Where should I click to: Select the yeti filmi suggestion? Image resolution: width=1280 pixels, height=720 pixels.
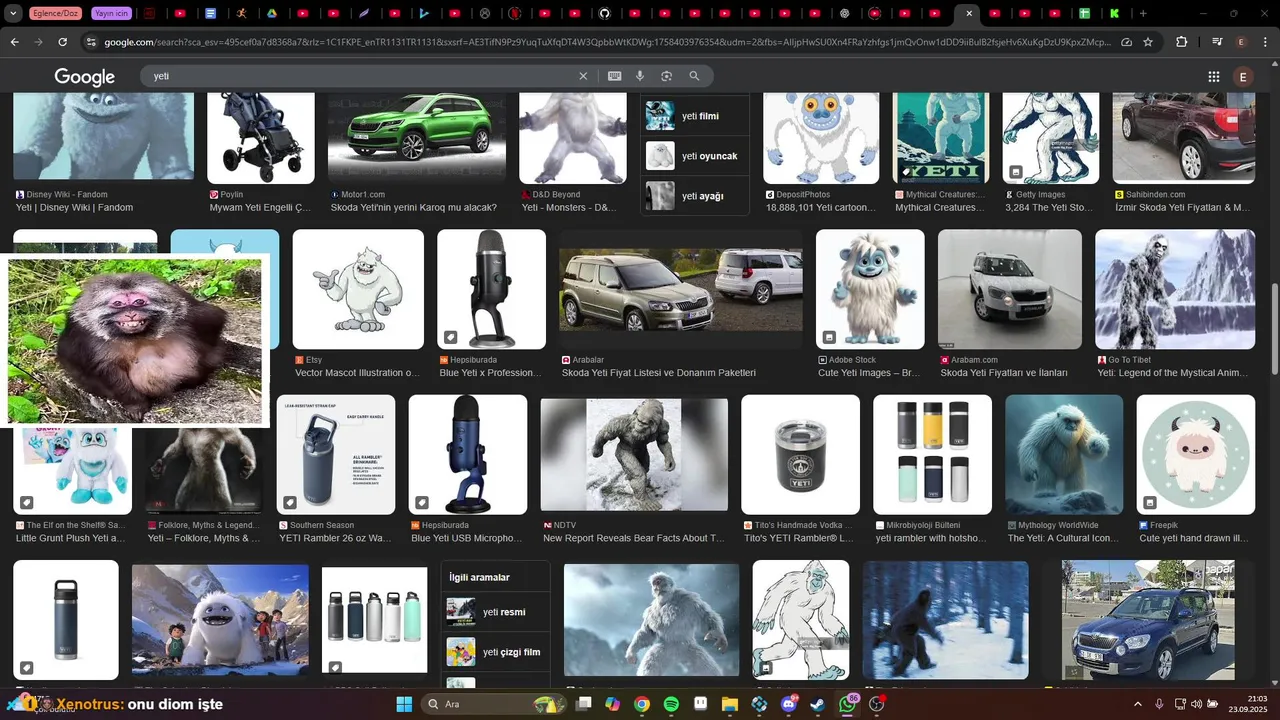pos(695,116)
